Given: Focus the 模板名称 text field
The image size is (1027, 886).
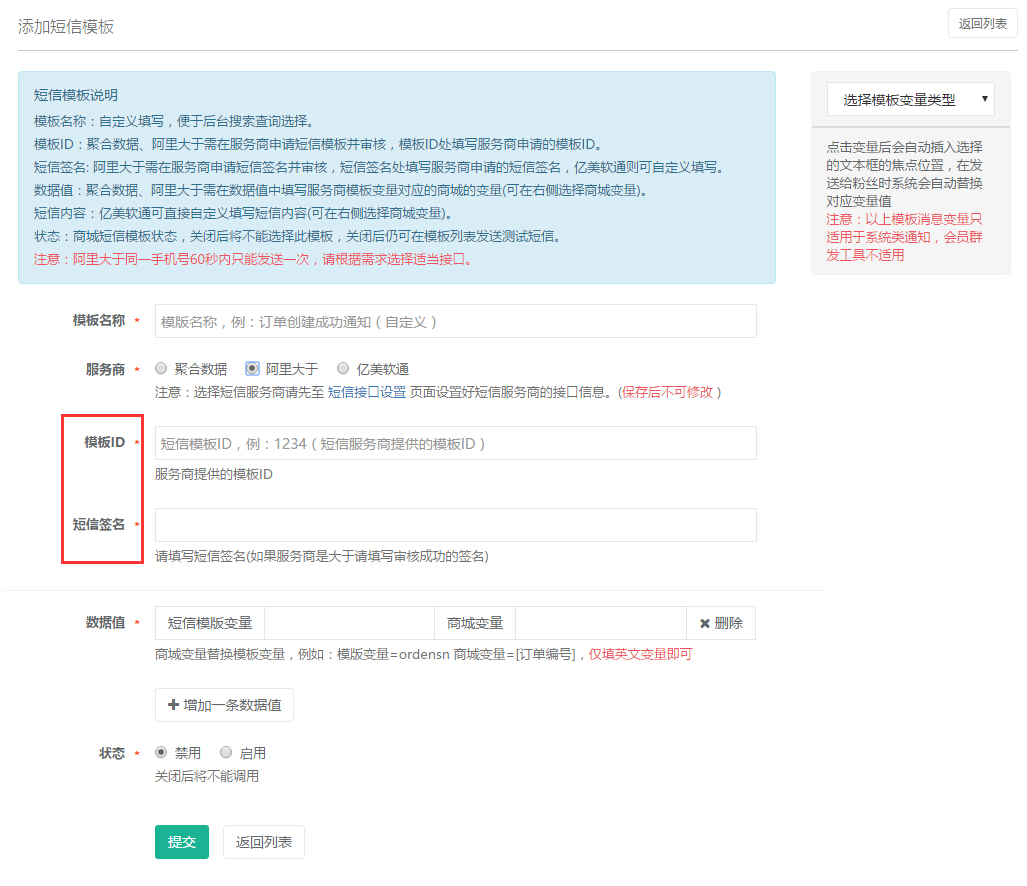Looking at the screenshot, I should click(455, 321).
